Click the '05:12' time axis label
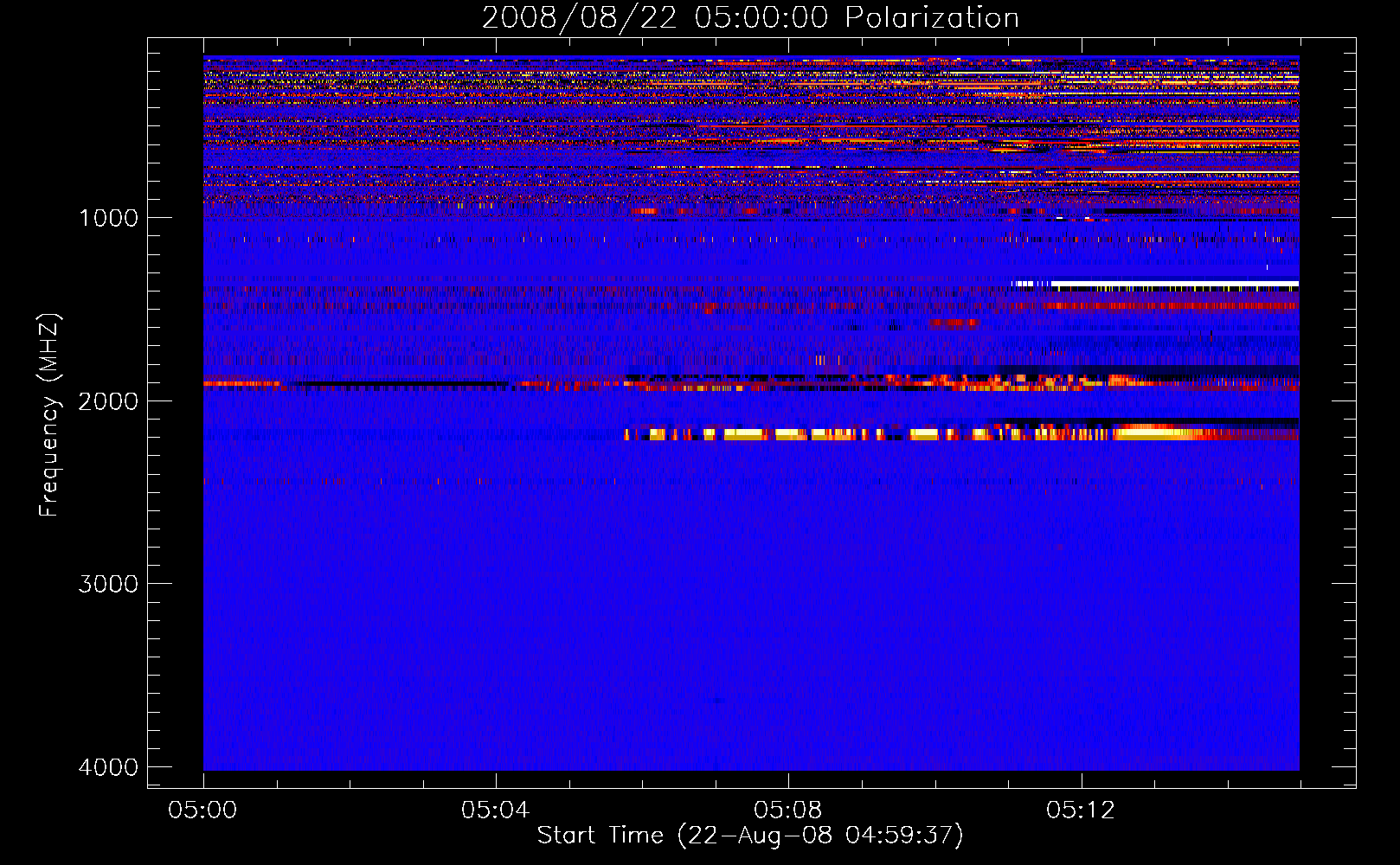The image size is (1400, 865). tap(1080, 811)
